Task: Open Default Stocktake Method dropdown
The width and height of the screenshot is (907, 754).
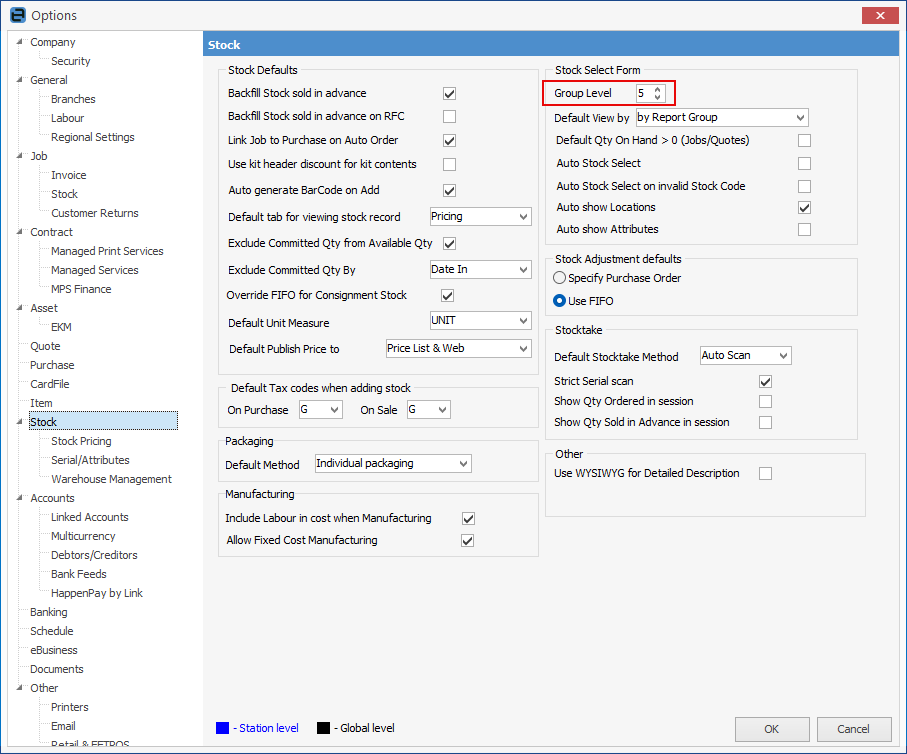Action: pos(746,355)
